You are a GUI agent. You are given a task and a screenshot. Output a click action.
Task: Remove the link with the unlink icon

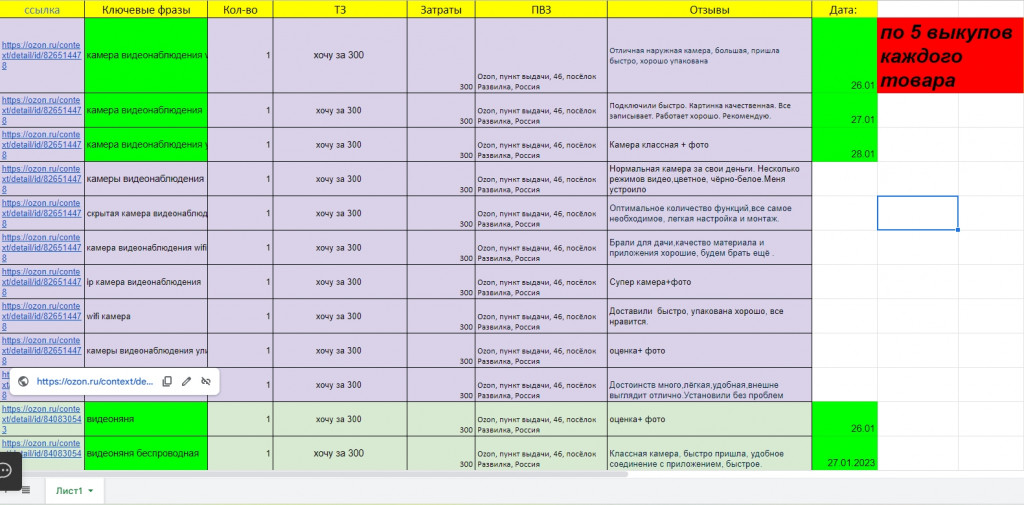206,382
